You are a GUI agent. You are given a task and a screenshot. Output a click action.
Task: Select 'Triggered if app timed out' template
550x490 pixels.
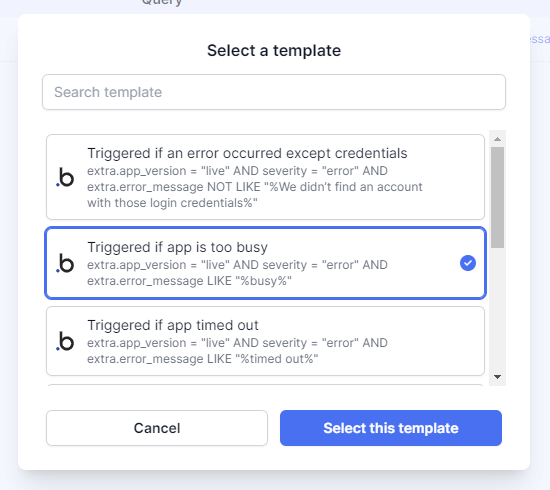click(x=265, y=341)
